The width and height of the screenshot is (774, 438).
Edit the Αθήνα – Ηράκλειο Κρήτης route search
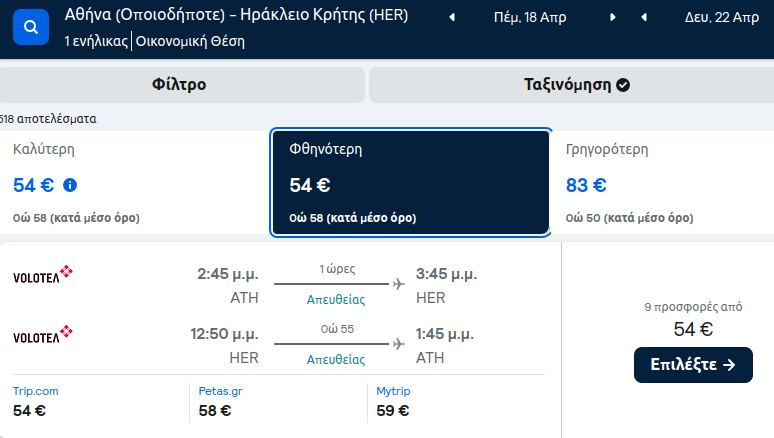(236, 15)
